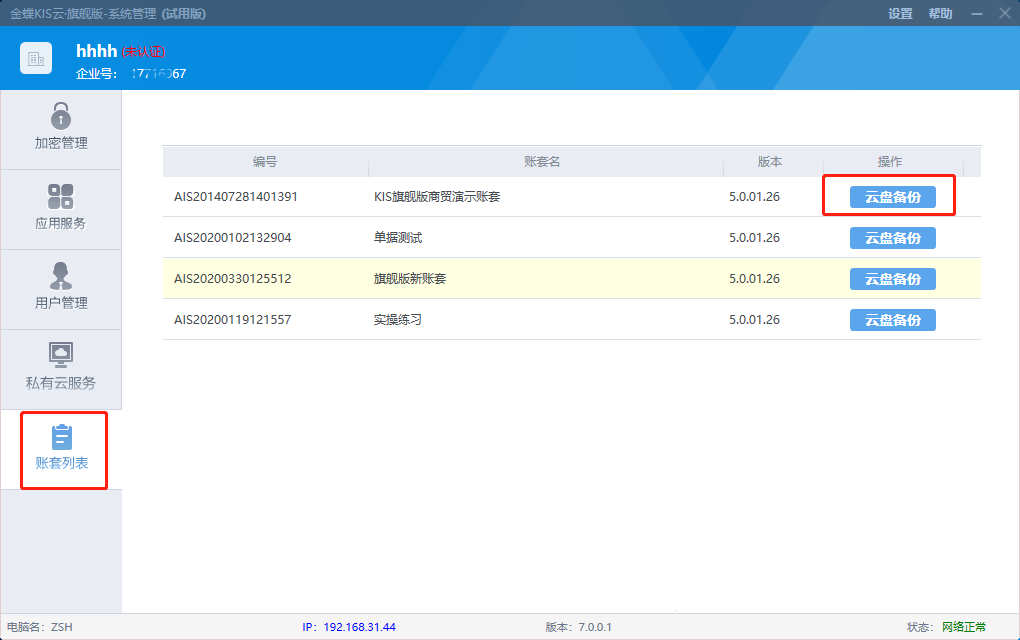Select account AIS201407281401391
1020x640 pixels.
click(x=235, y=196)
